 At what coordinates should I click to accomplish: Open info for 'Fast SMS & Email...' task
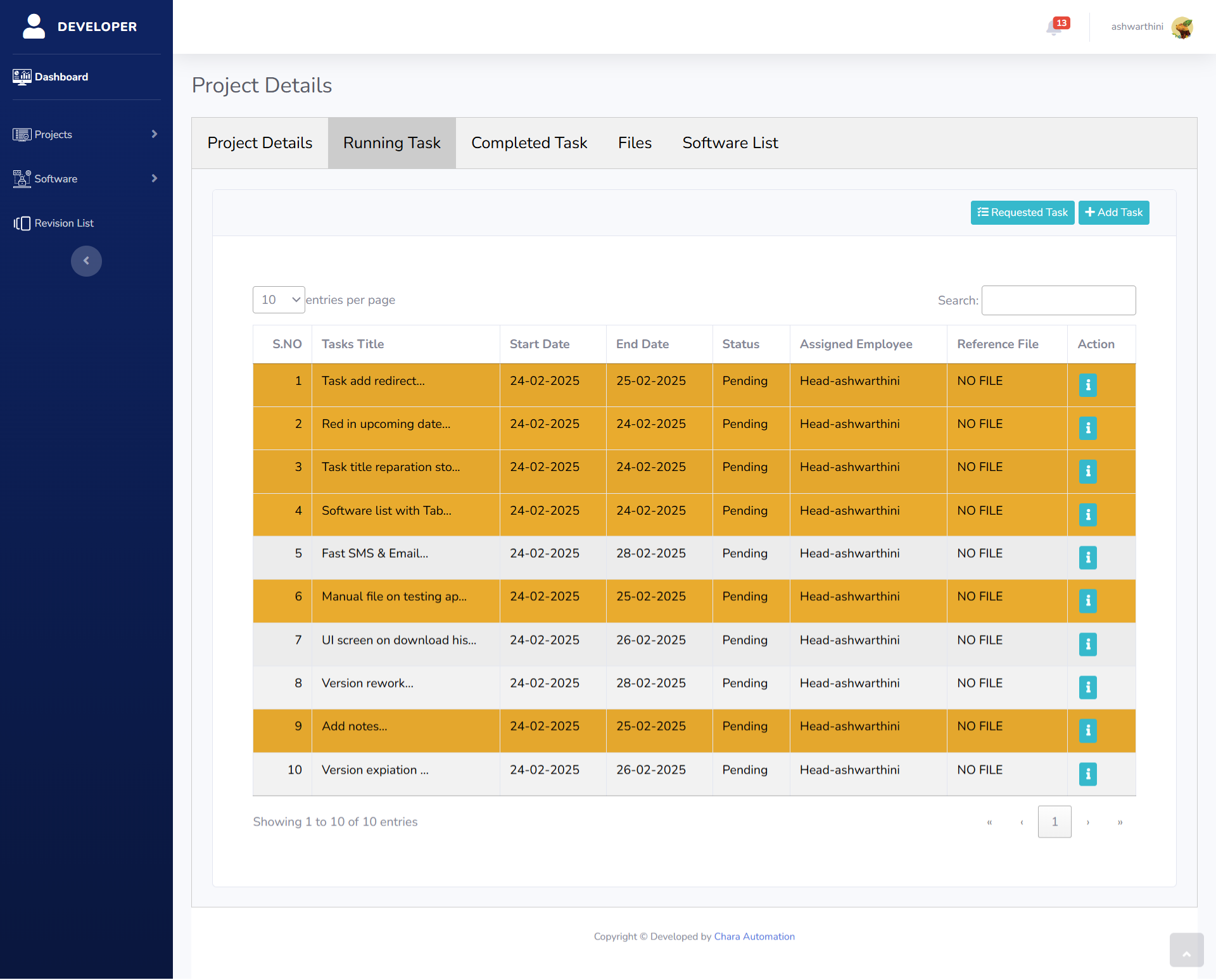1087,558
